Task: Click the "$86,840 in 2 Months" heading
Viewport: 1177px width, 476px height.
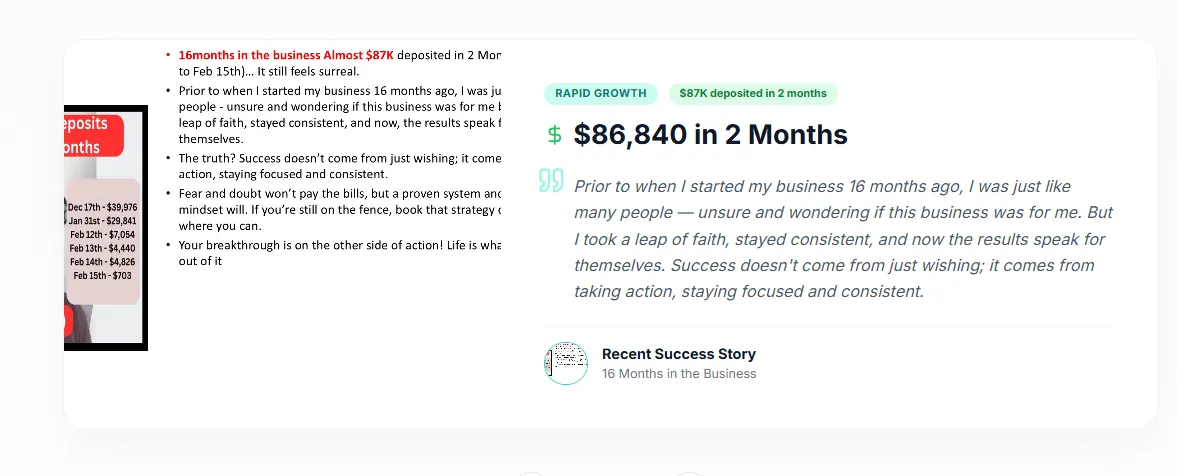Action: [x=710, y=135]
